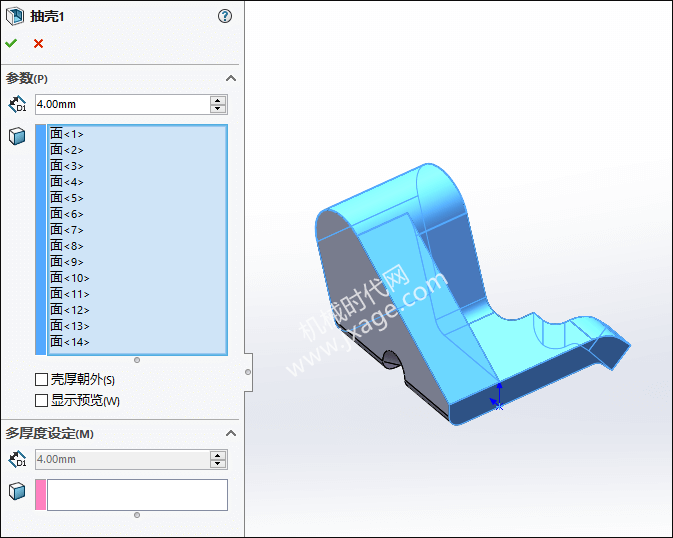The image size is (673, 538).
Task: Select 面<7> in faces list
Action: point(67,230)
